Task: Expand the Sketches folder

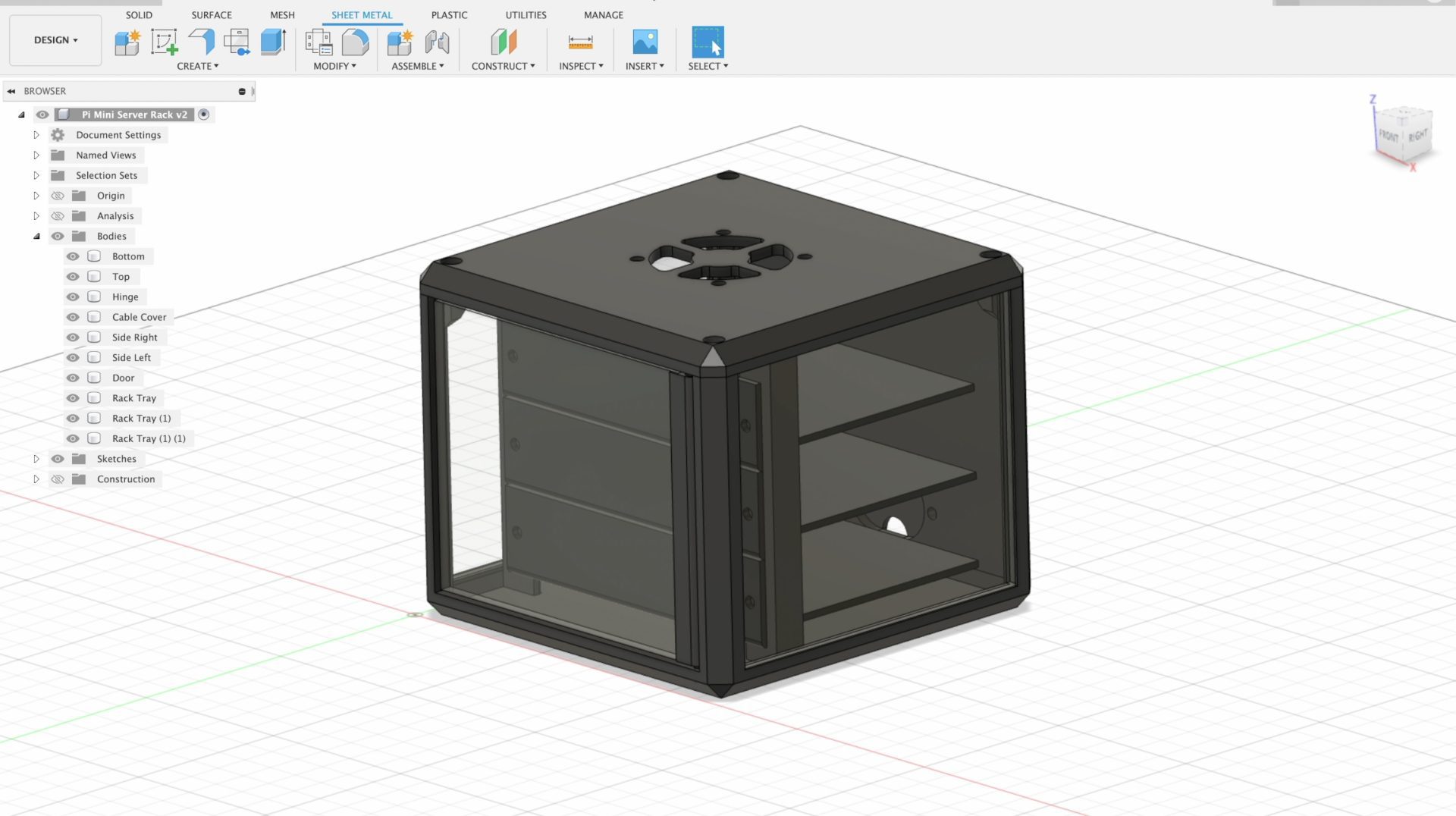Action: click(36, 458)
